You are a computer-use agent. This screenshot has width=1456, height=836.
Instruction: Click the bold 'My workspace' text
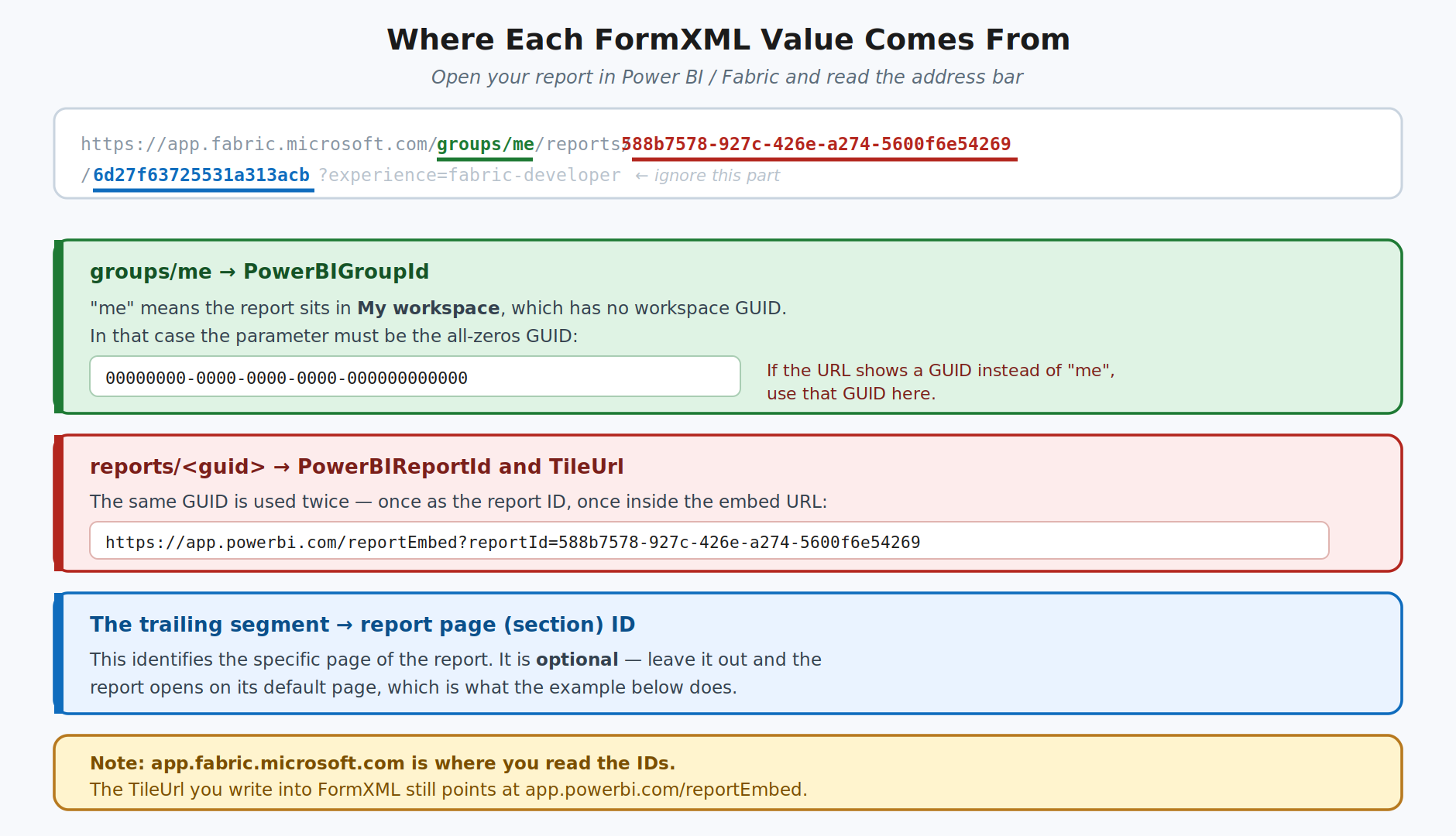point(428,308)
